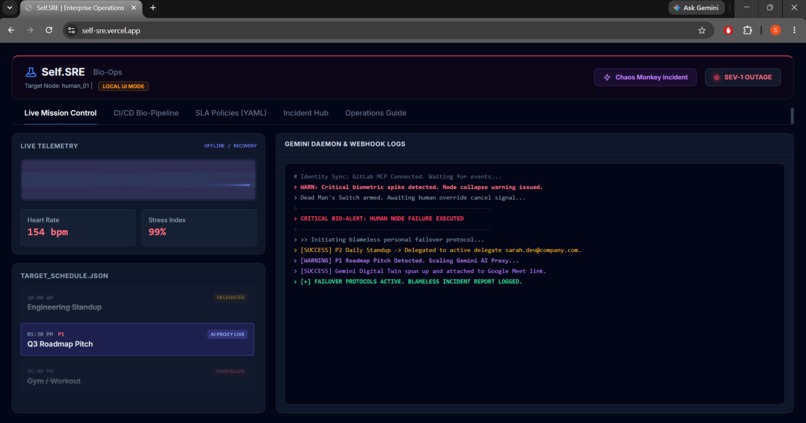Click the OFFLINE / RECOVERY status label
This screenshot has height=423, width=806.
tap(230, 146)
